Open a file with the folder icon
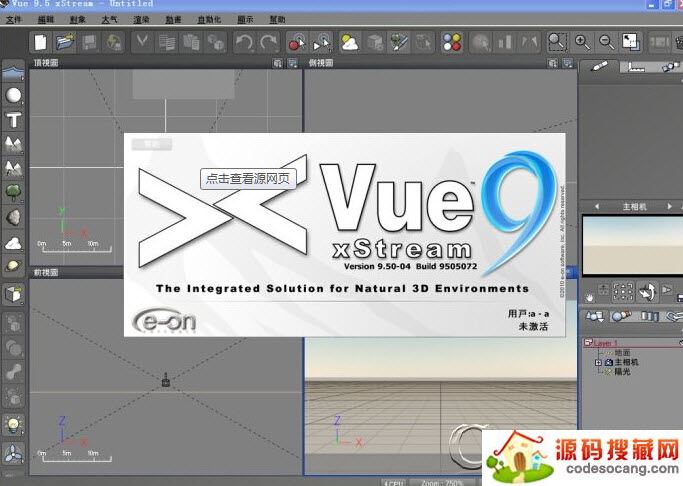683x486 pixels. click(x=65, y=42)
